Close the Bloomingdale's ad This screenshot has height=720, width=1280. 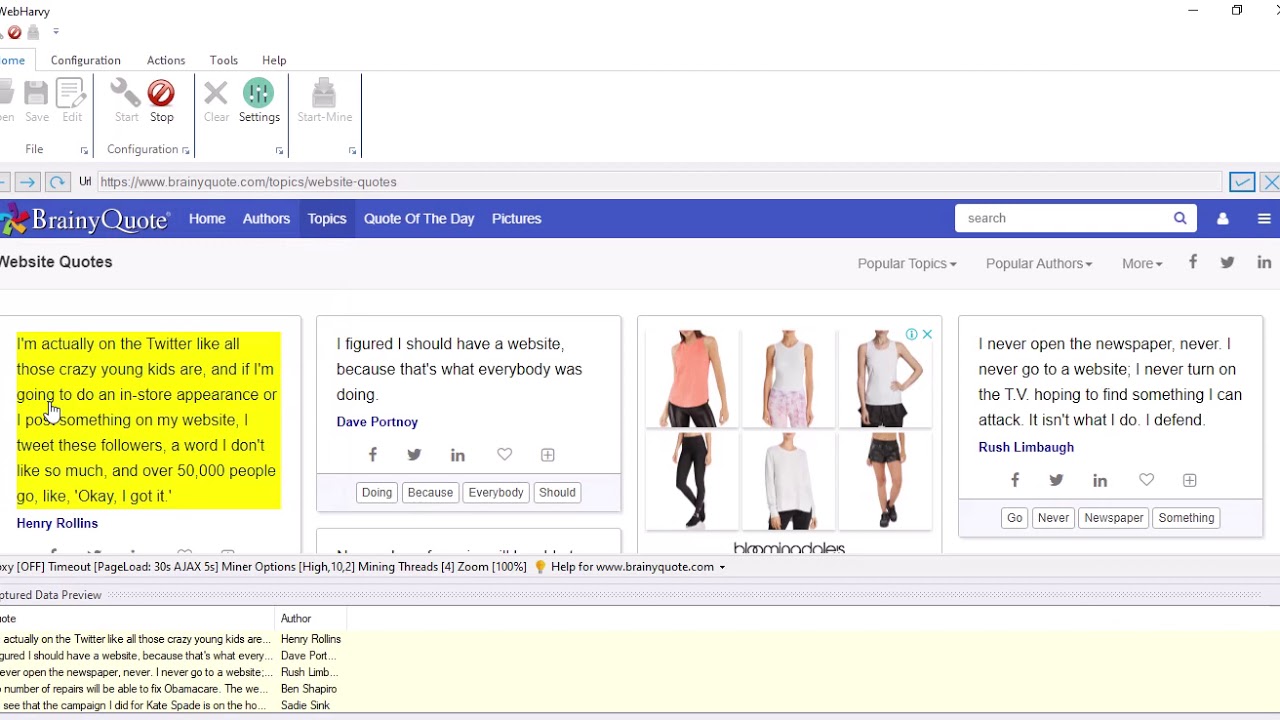(927, 334)
